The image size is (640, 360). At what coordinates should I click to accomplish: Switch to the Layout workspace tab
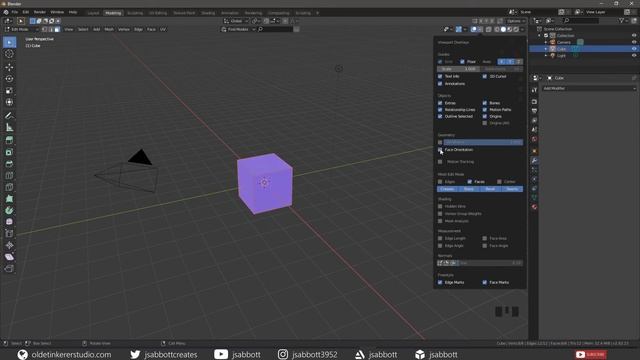click(93, 13)
